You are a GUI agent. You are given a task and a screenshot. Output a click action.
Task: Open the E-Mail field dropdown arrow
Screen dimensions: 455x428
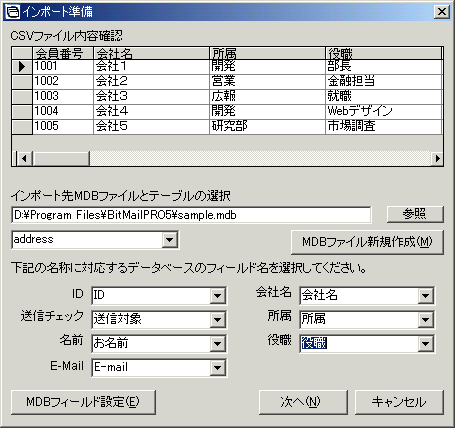[x=218, y=368]
